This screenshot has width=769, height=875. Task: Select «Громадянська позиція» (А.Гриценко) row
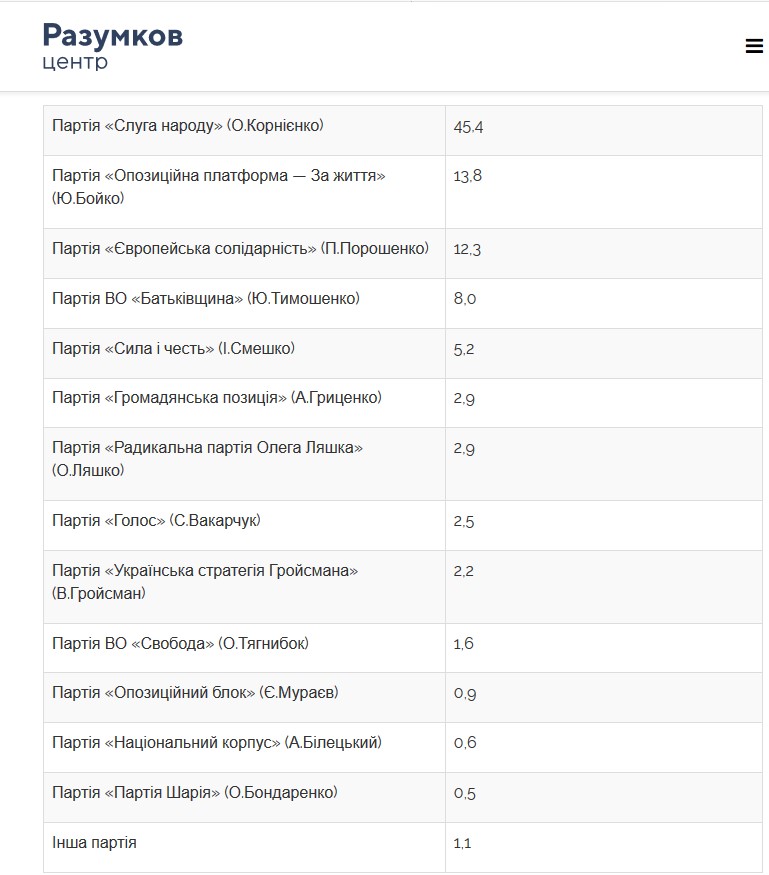(403, 403)
